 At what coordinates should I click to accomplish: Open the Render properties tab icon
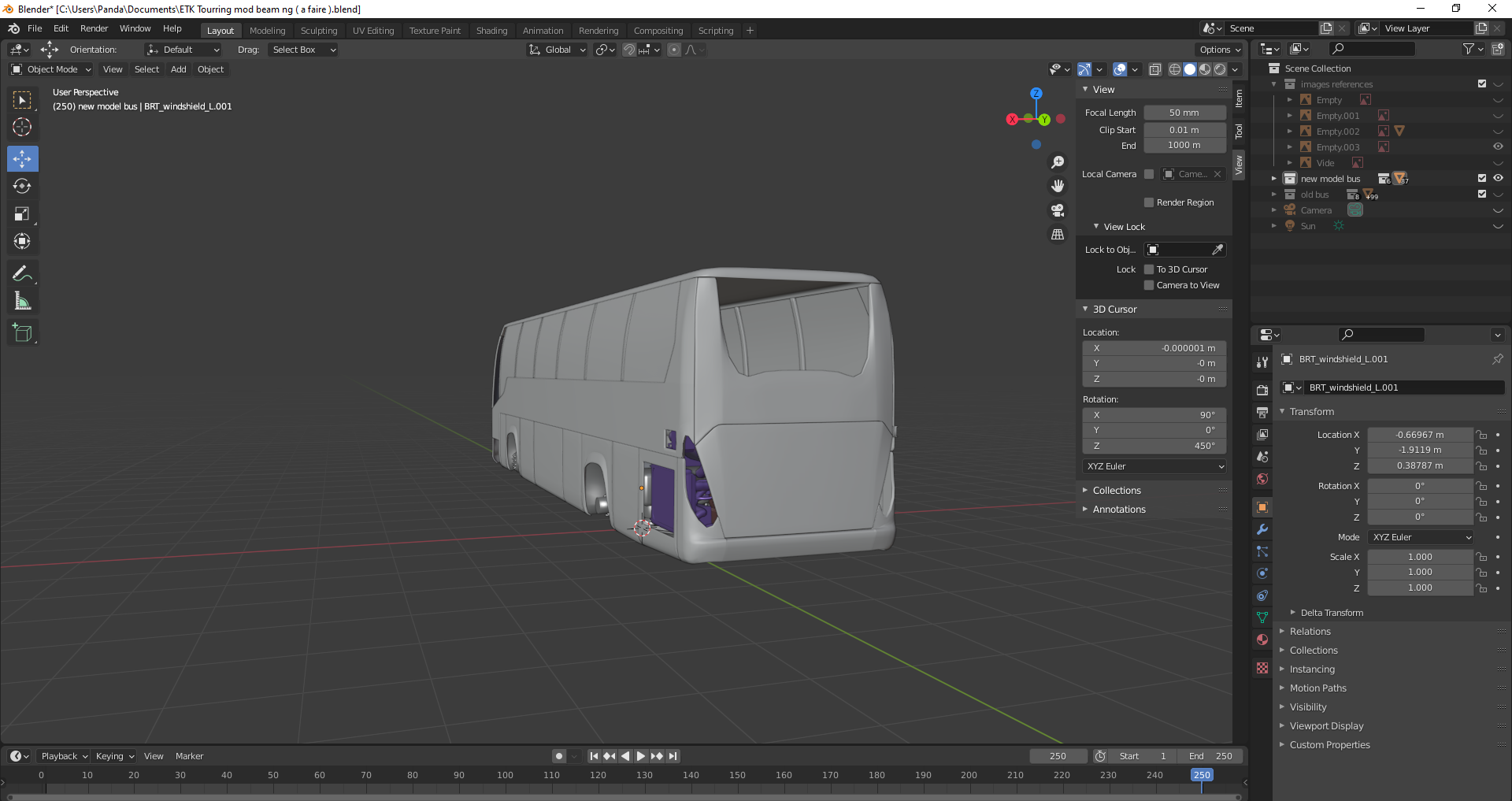(x=1262, y=390)
